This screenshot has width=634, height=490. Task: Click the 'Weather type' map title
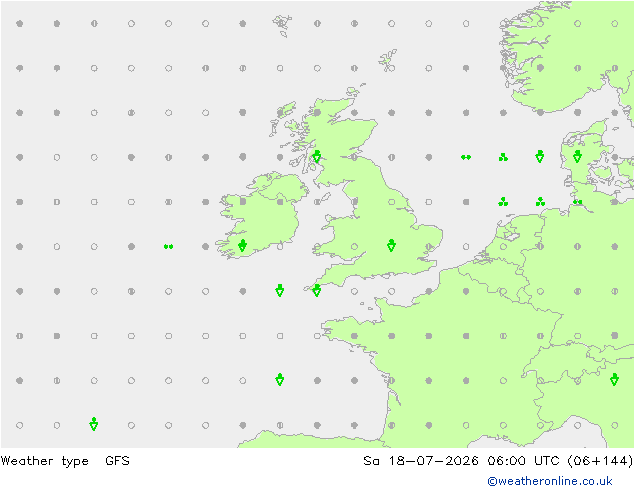[x=44, y=461]
